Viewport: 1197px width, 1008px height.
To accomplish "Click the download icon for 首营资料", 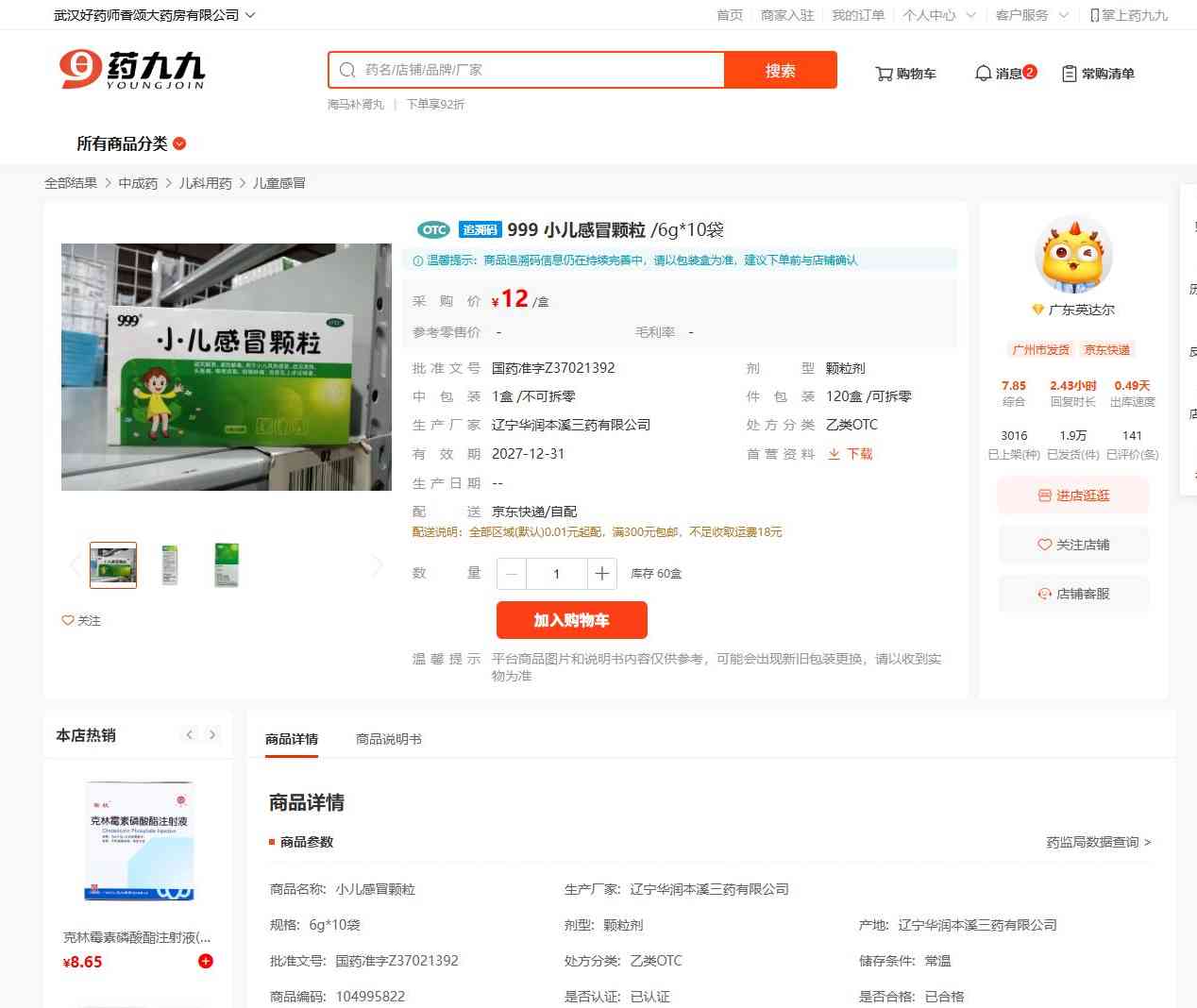I will click(x=834, y=454).
